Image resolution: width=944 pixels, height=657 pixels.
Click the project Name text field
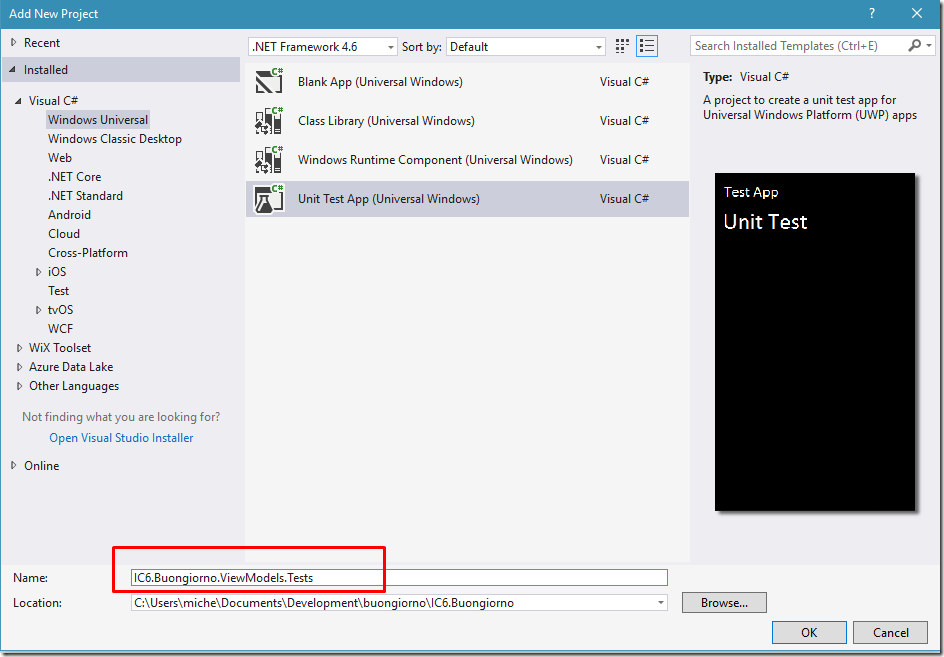(400, 577)
